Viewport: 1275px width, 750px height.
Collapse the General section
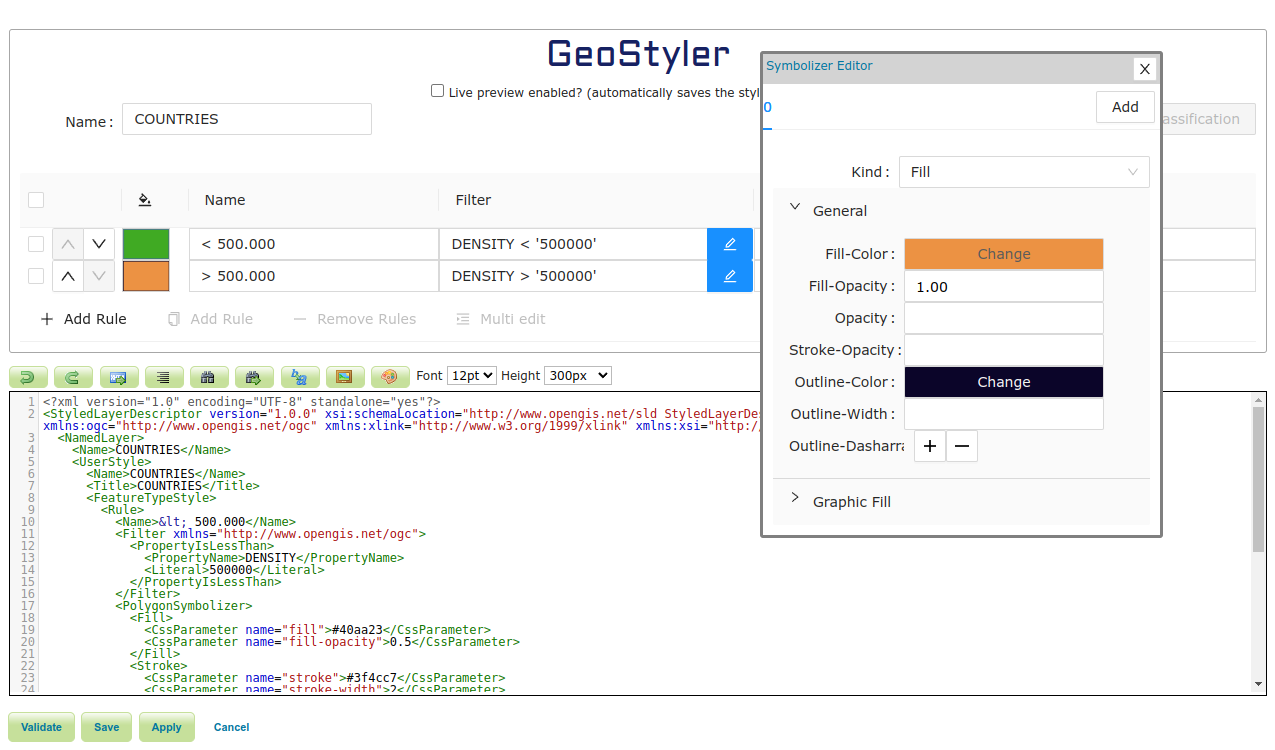(795, 207)
